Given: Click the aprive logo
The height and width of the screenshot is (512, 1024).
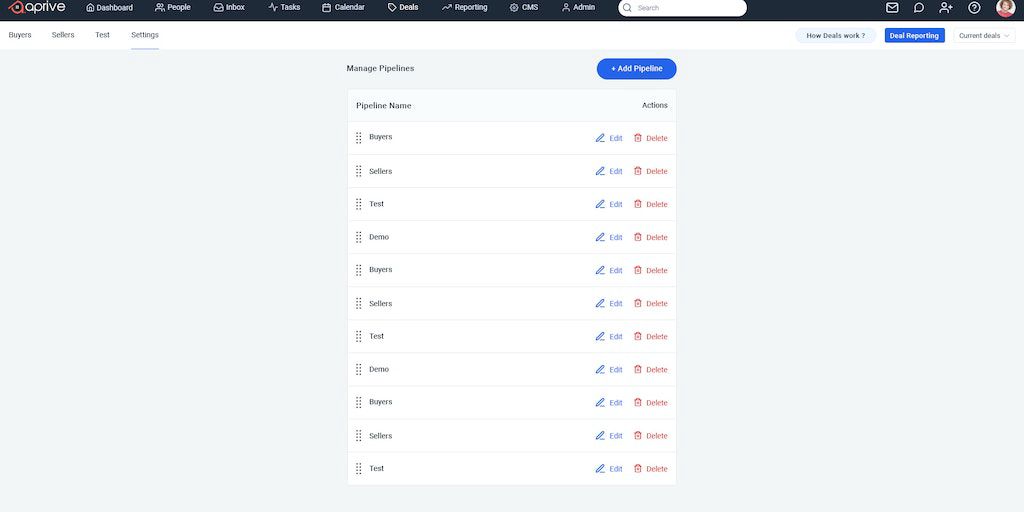Looking at the screenshot, I should click(37, 8).
